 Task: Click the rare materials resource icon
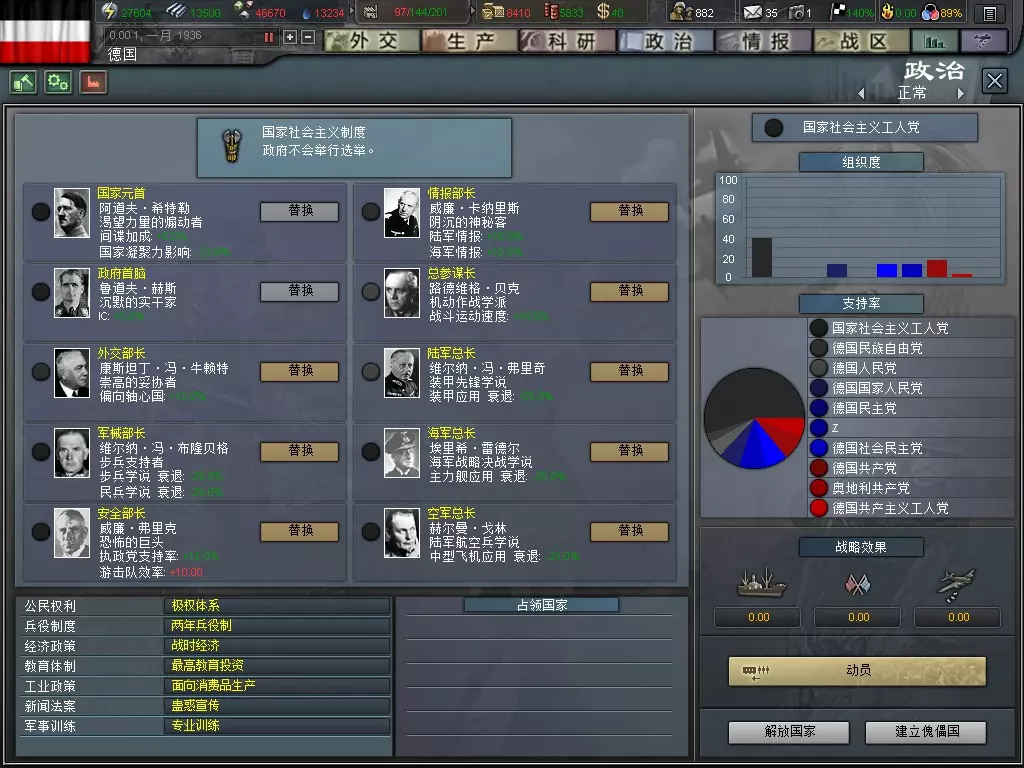click(243, 10)
